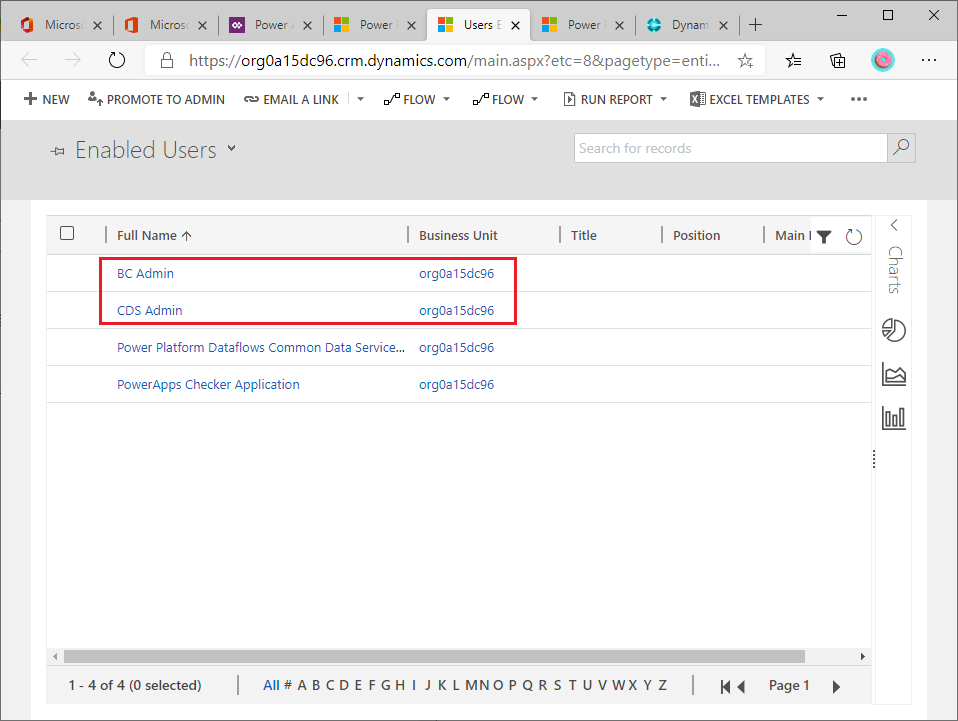
Task: Sort by Business Unit column header
Action: (x=458, y=235)
